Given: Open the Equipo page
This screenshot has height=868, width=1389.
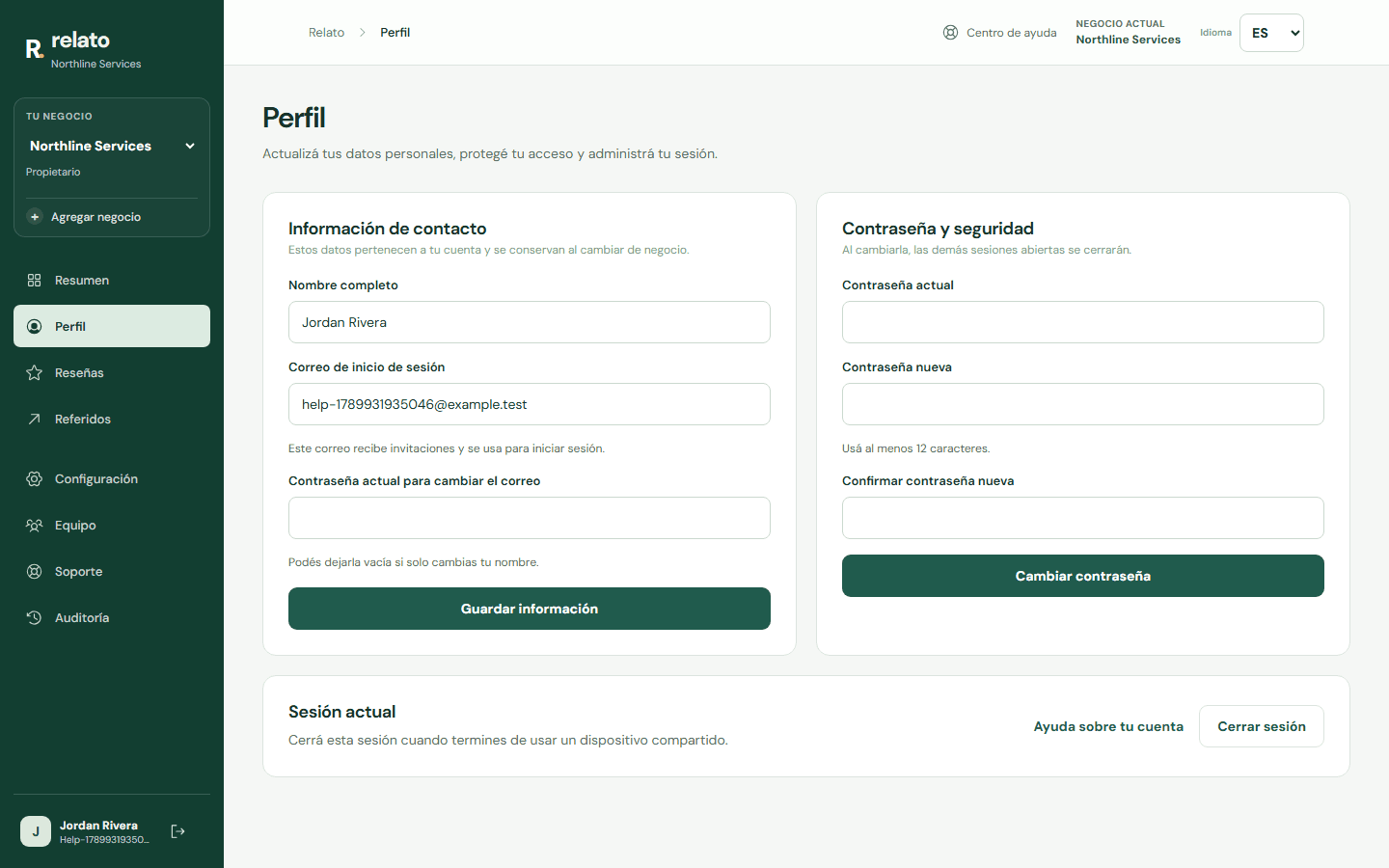Looking at the screenshot, I should (112, 526).
